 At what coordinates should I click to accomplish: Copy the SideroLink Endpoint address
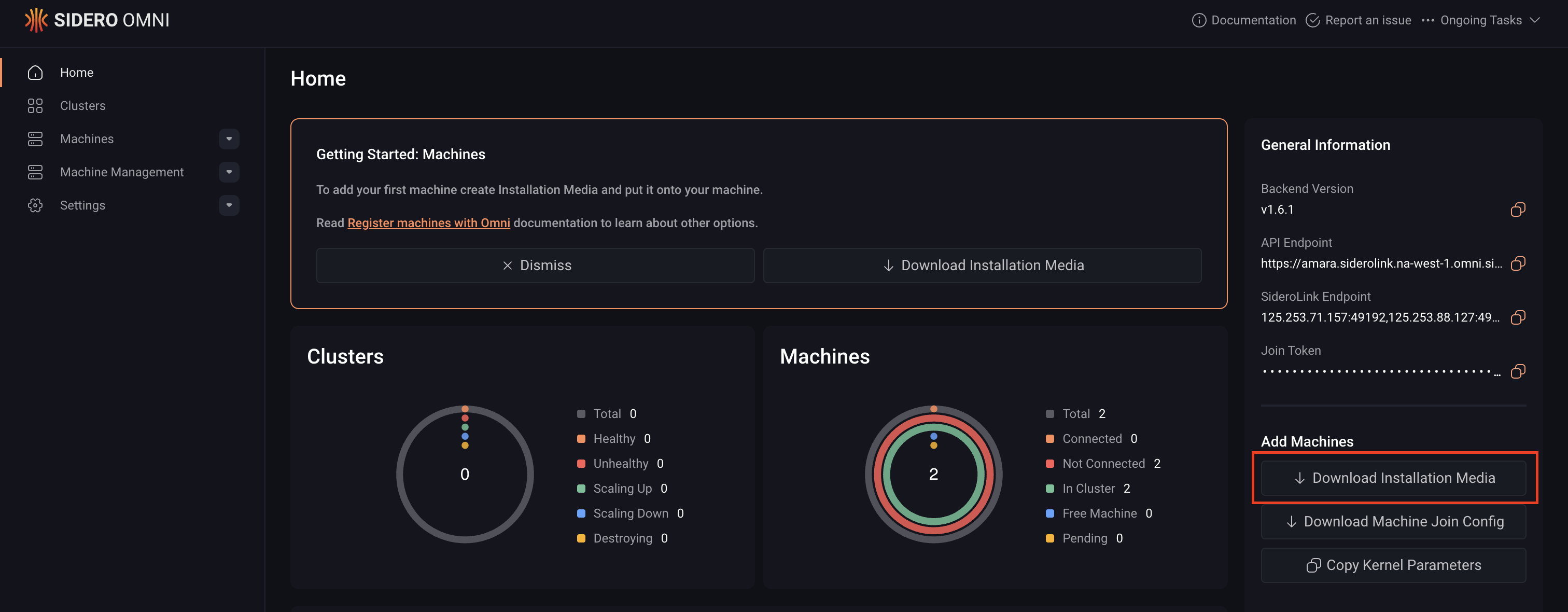(1518, 317)
